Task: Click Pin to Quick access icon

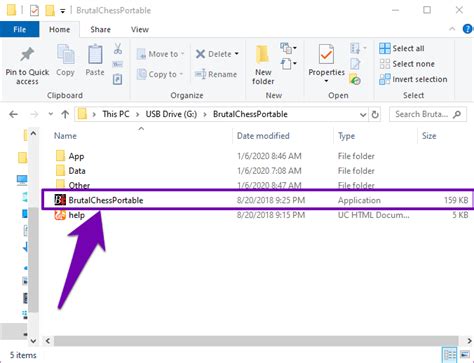Action: (27, 55)
